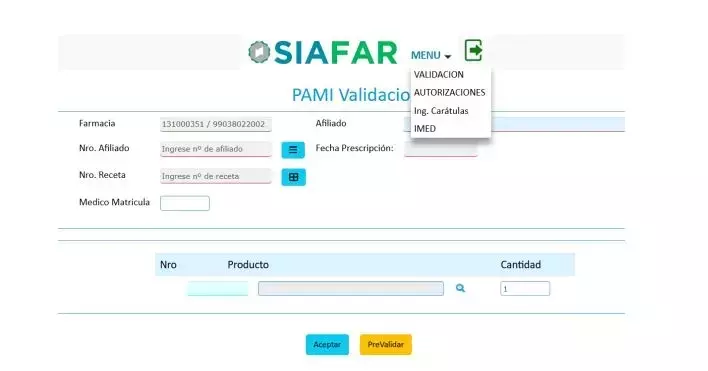The height and width of the screenshot is (371, 708).
Task: Click the product search magnifier icon
Action: click(460, 288)
